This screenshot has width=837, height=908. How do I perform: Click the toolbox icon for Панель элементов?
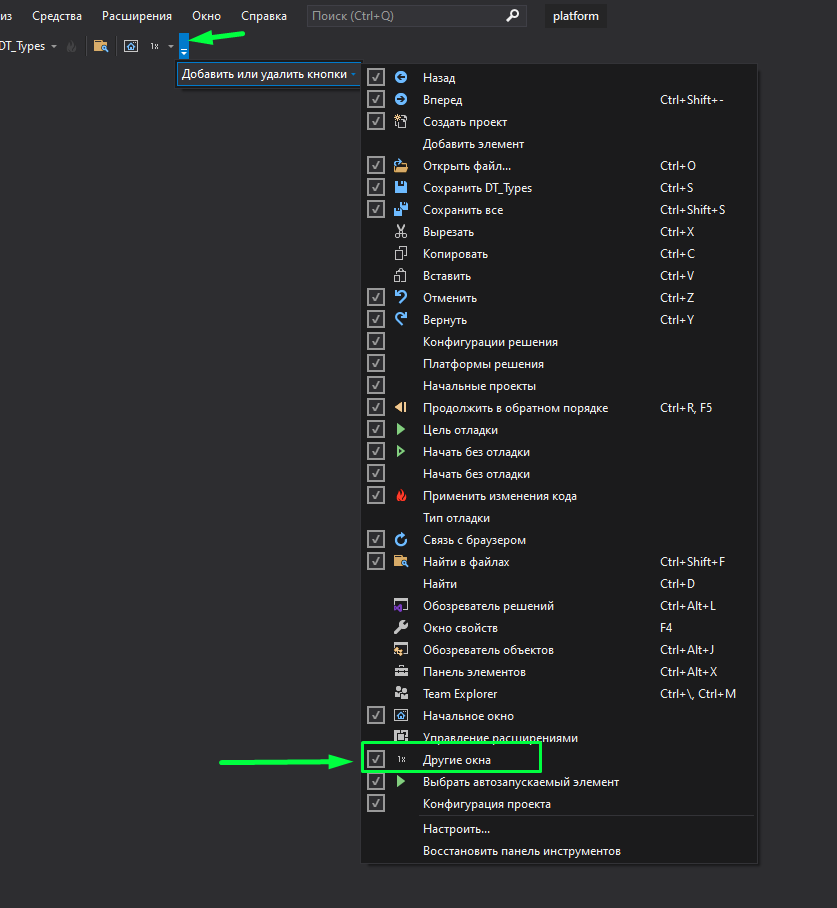click(x=401, y=672)
